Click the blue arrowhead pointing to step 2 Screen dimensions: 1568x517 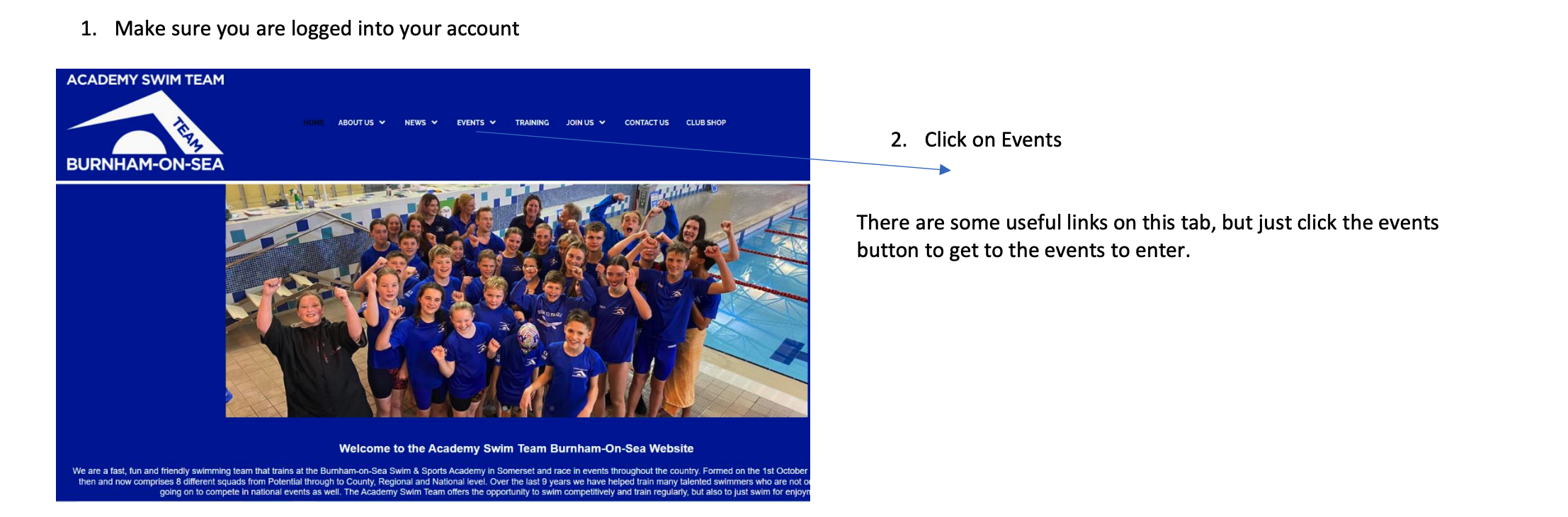click(x=945, y=169)
